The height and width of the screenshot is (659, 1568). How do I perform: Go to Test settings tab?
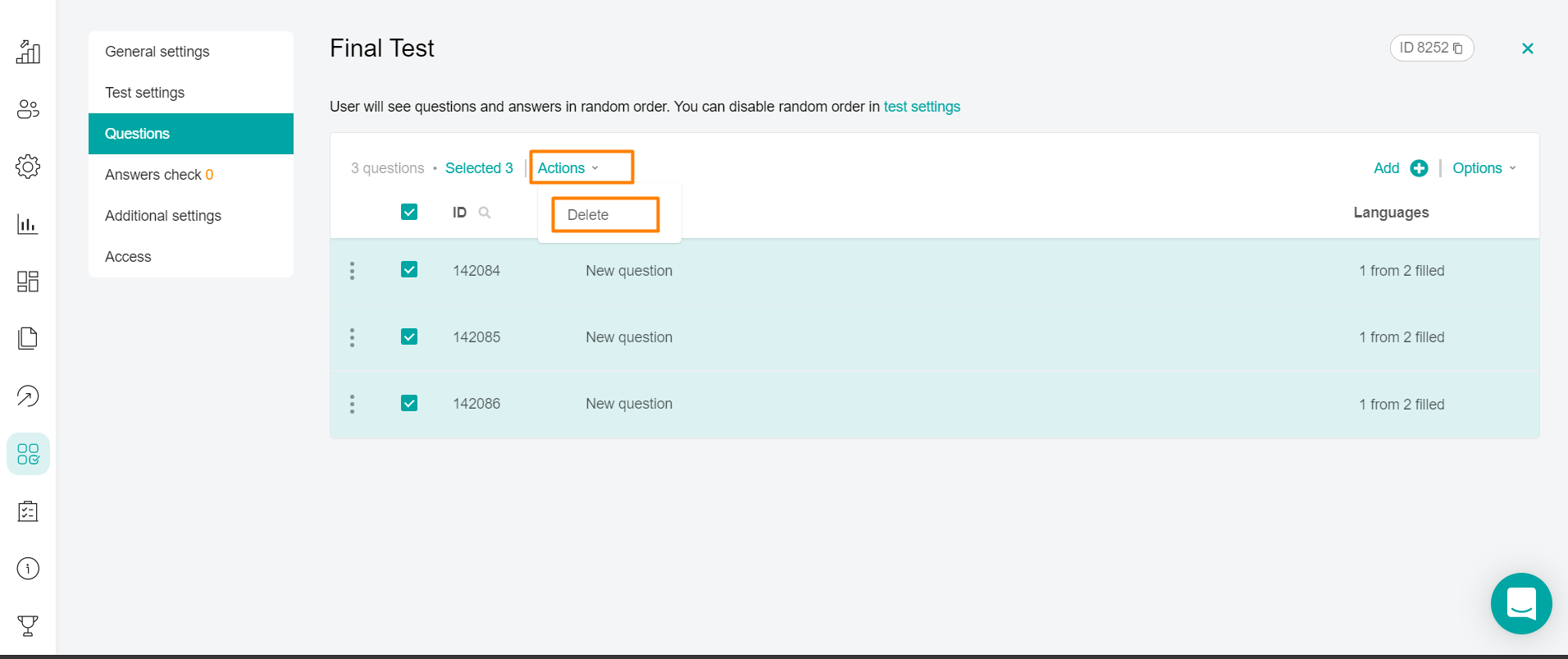[x=191, y=93]
